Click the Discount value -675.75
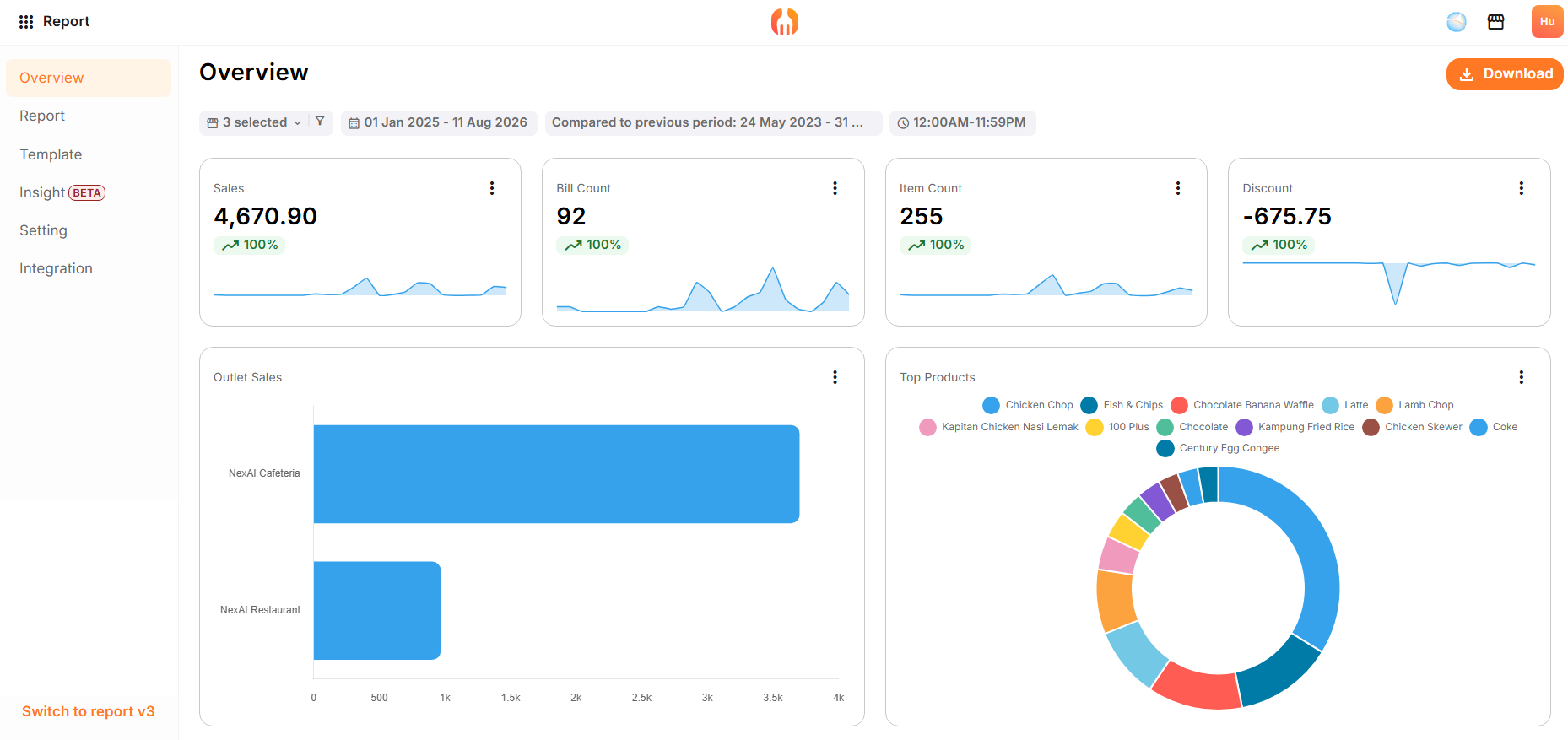The height and width of the screenshot is (740, 1568). point(1287,217)
